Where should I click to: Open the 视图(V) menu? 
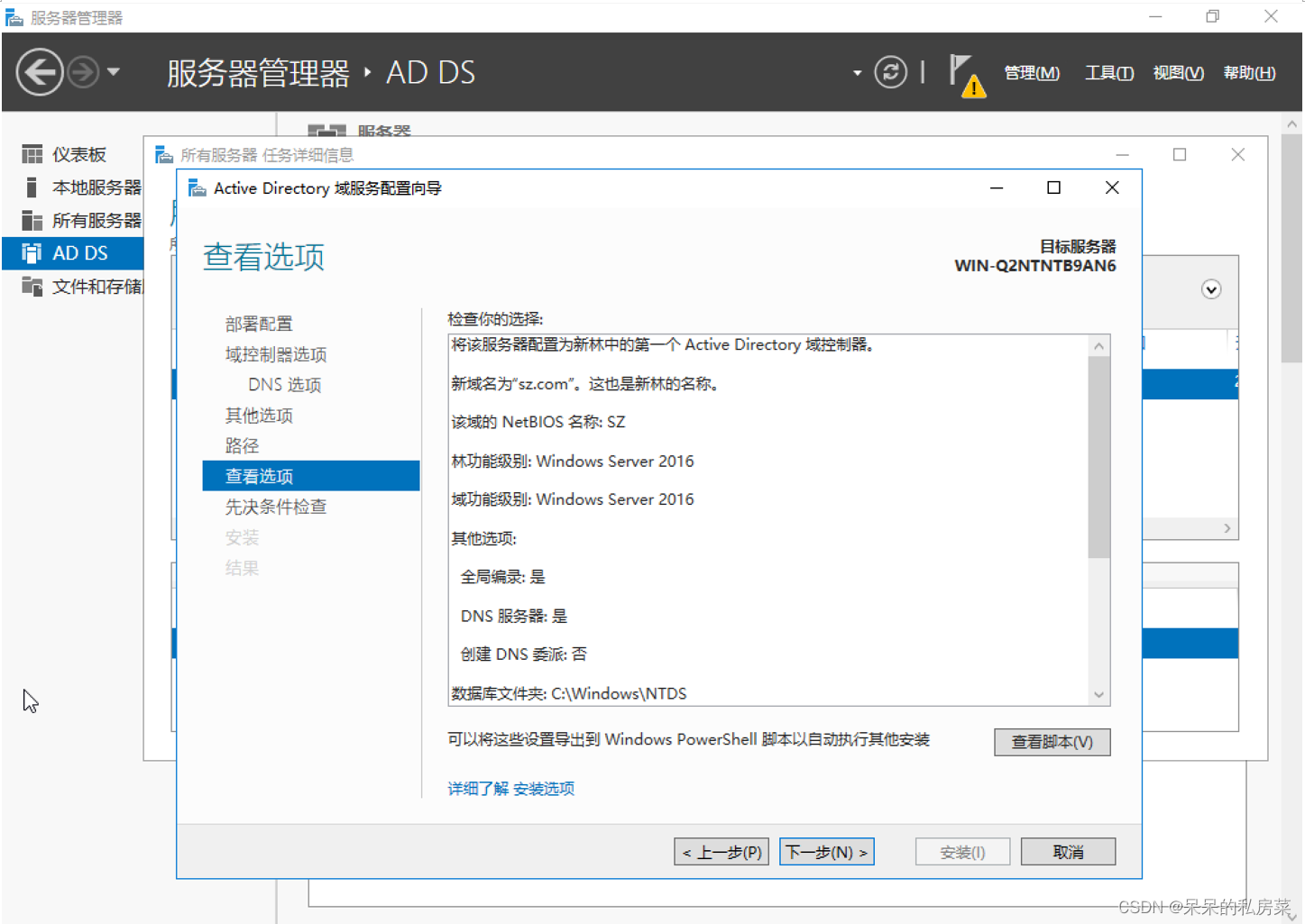[x=1178, y=73]
